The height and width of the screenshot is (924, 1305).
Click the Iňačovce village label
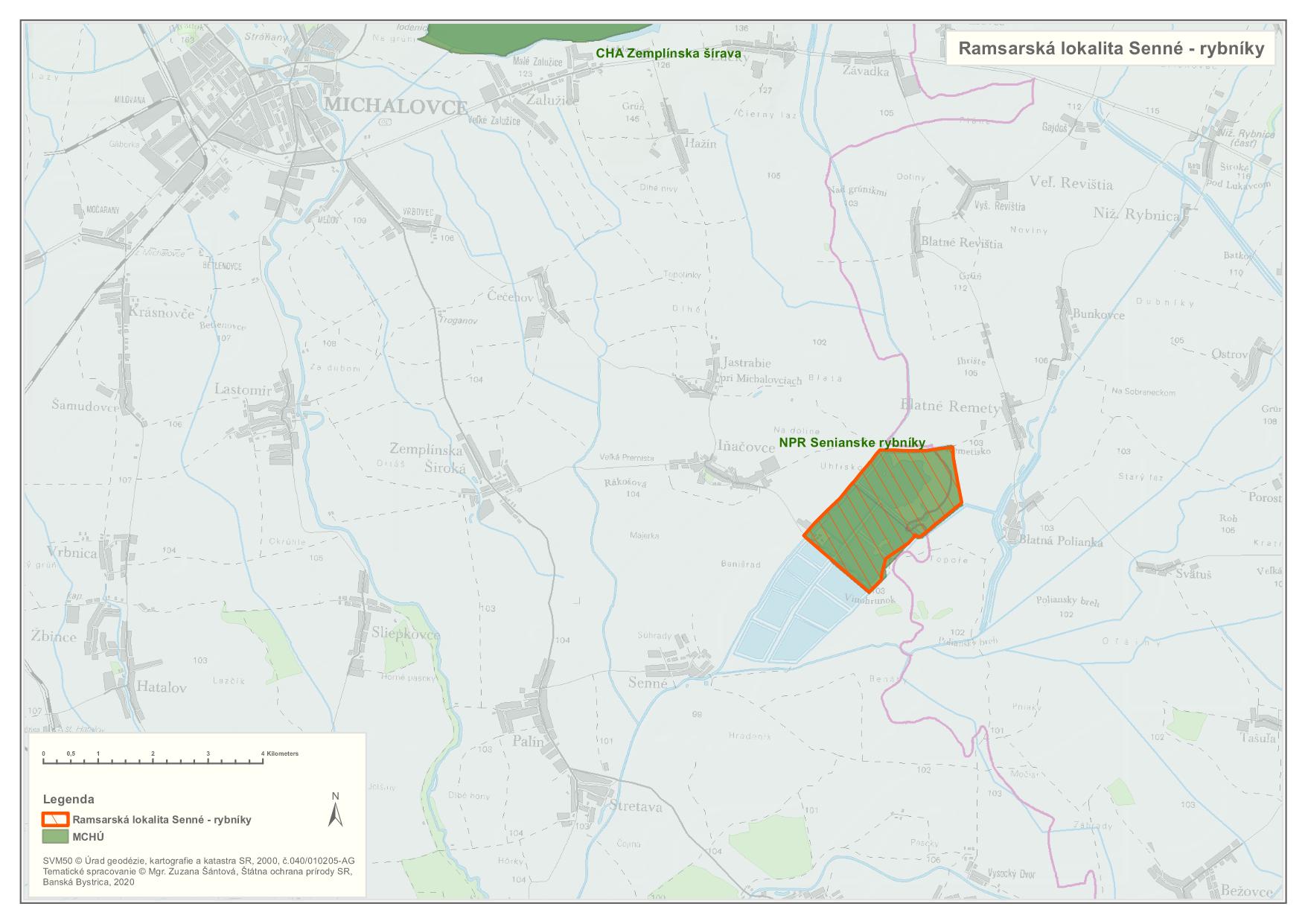click(x=745, y=446)
